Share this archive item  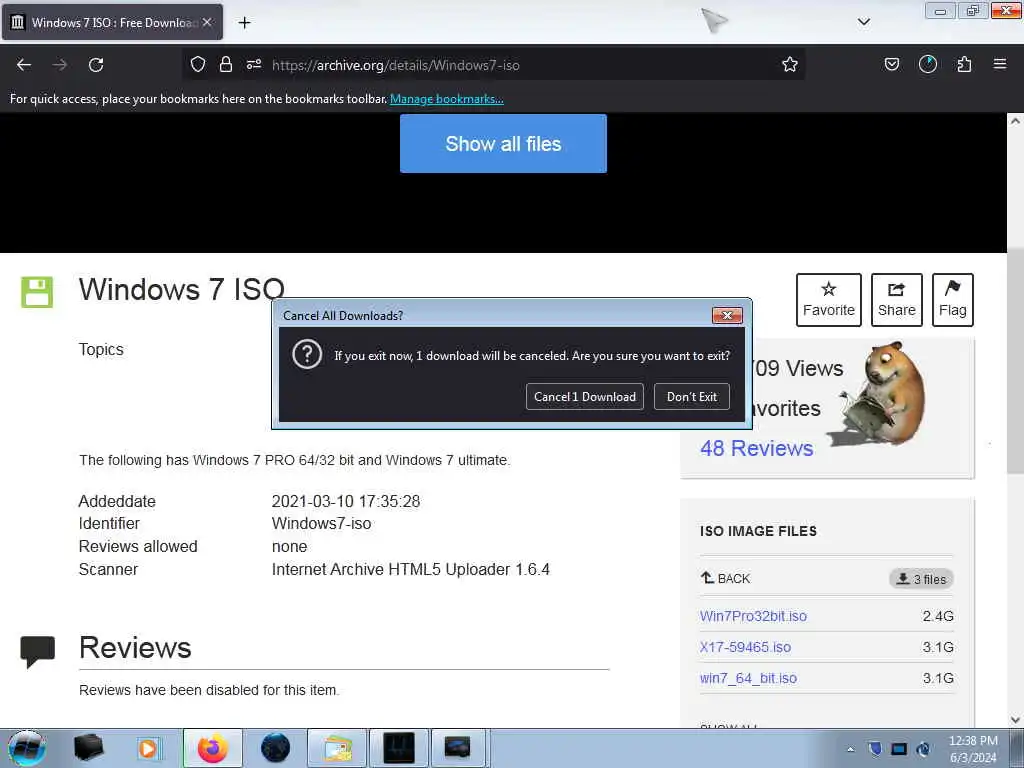[897, 300]
